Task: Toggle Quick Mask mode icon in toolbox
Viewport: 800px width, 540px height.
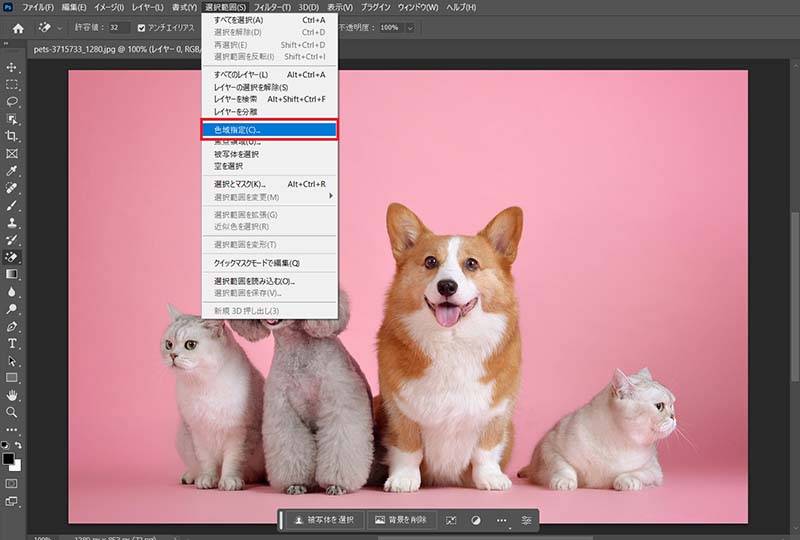Action: pos(12,483)
